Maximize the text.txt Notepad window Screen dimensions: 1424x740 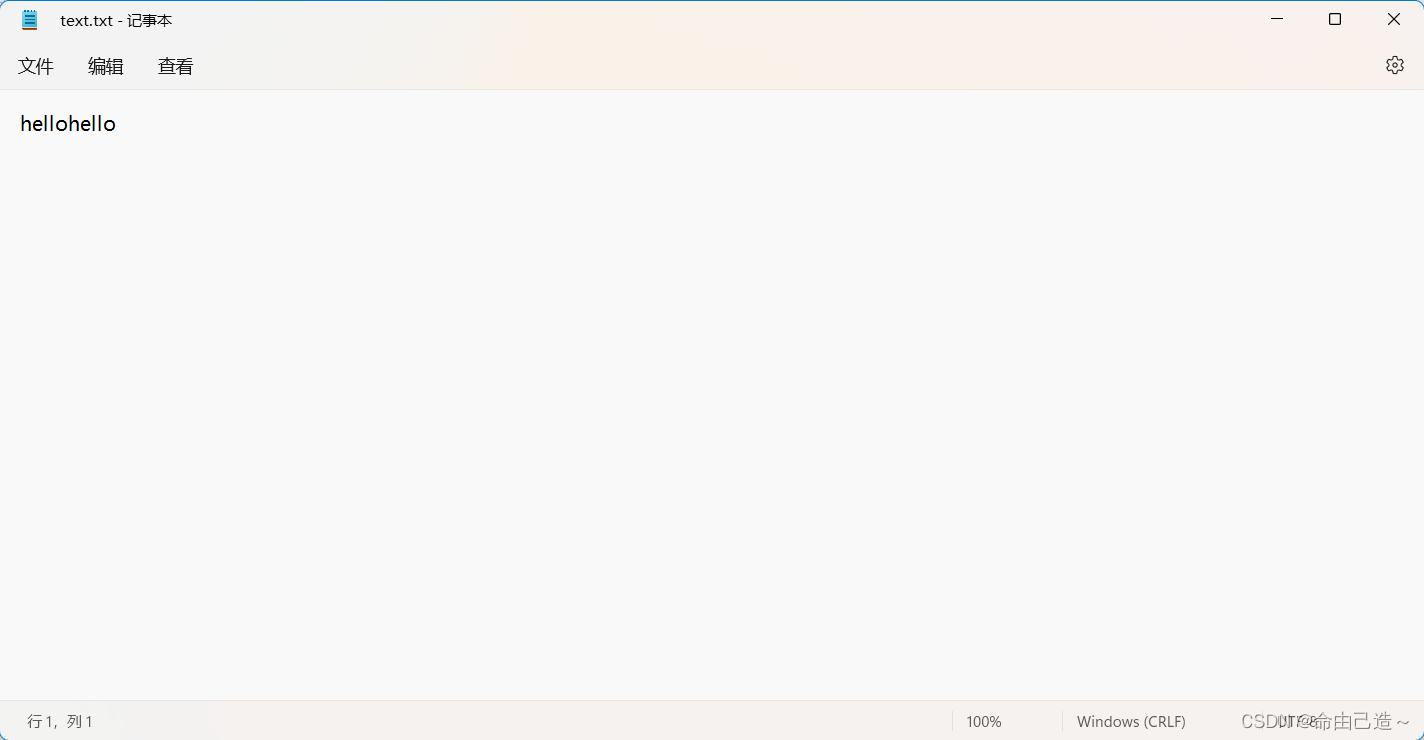pos(1335,19)
